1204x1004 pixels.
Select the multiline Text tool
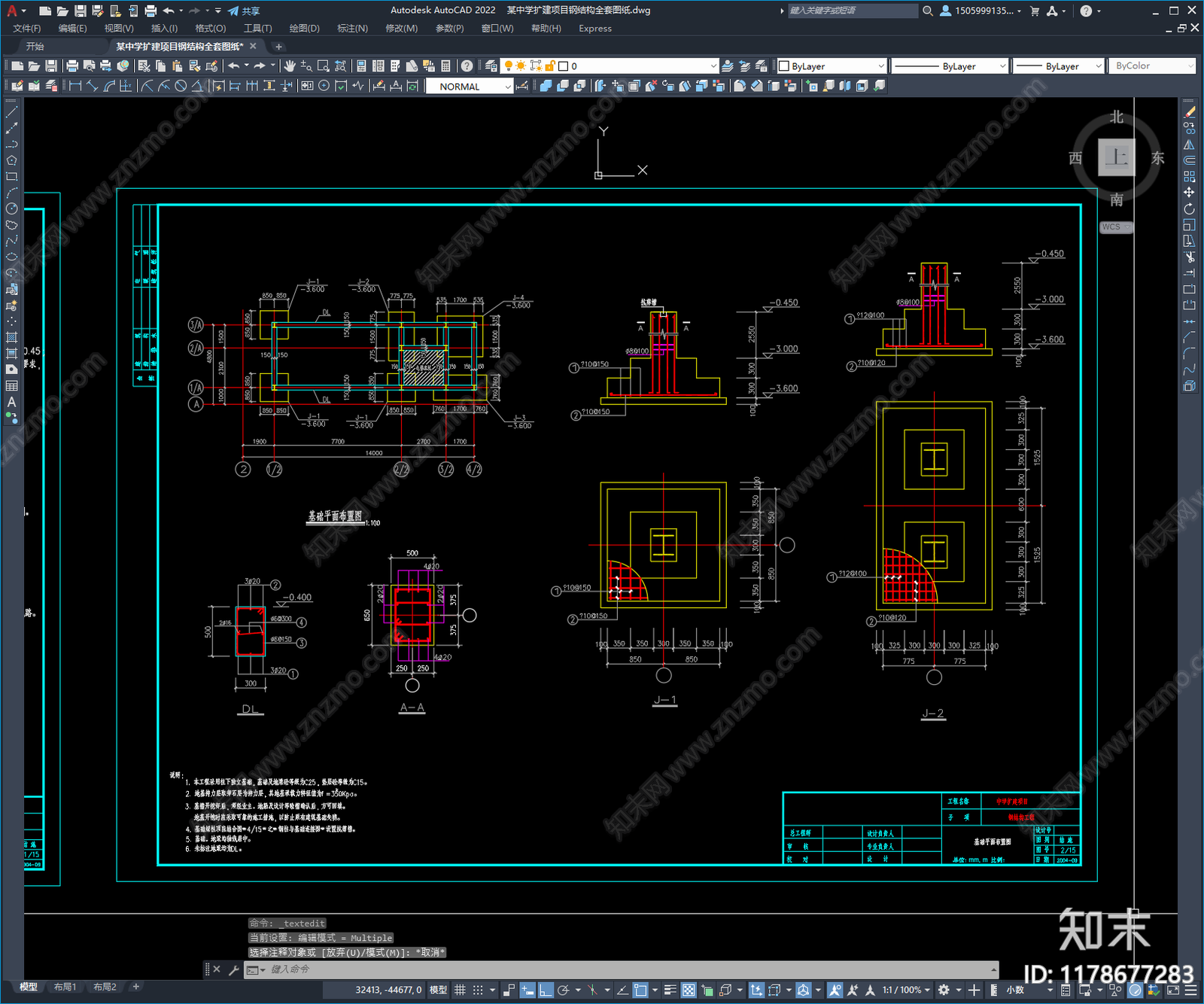tap(11, 402)
